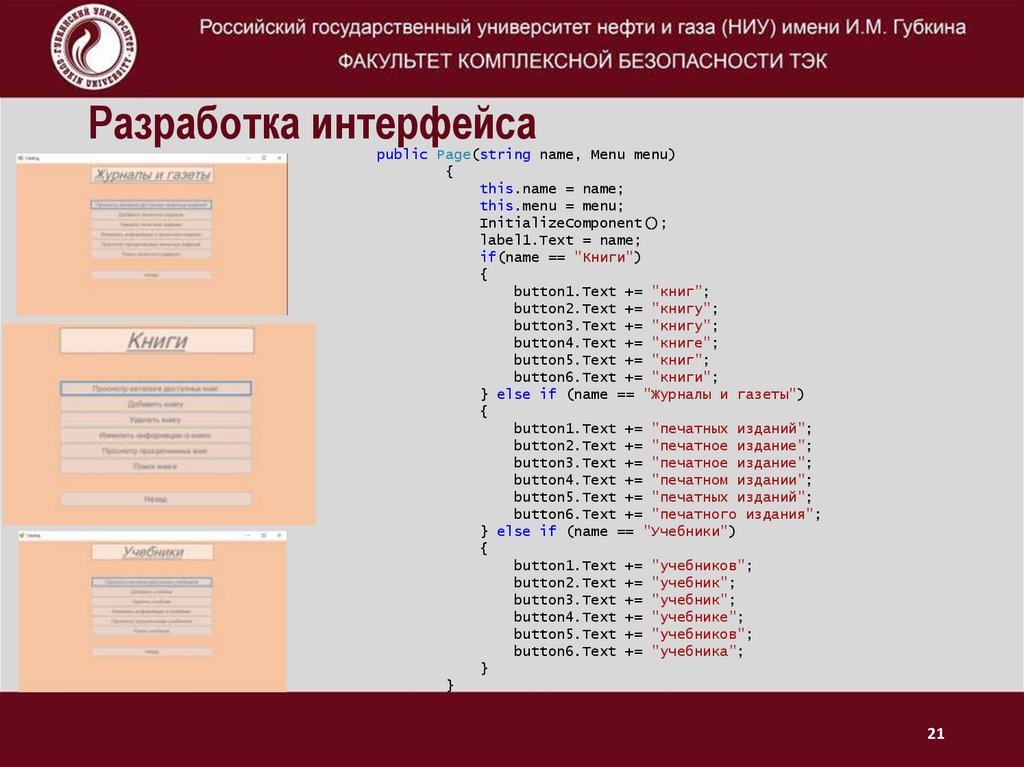This screenshot has width=1024, height=767.
Task: Select Изменить информацию о книге
Action: [x=156, y=436]
